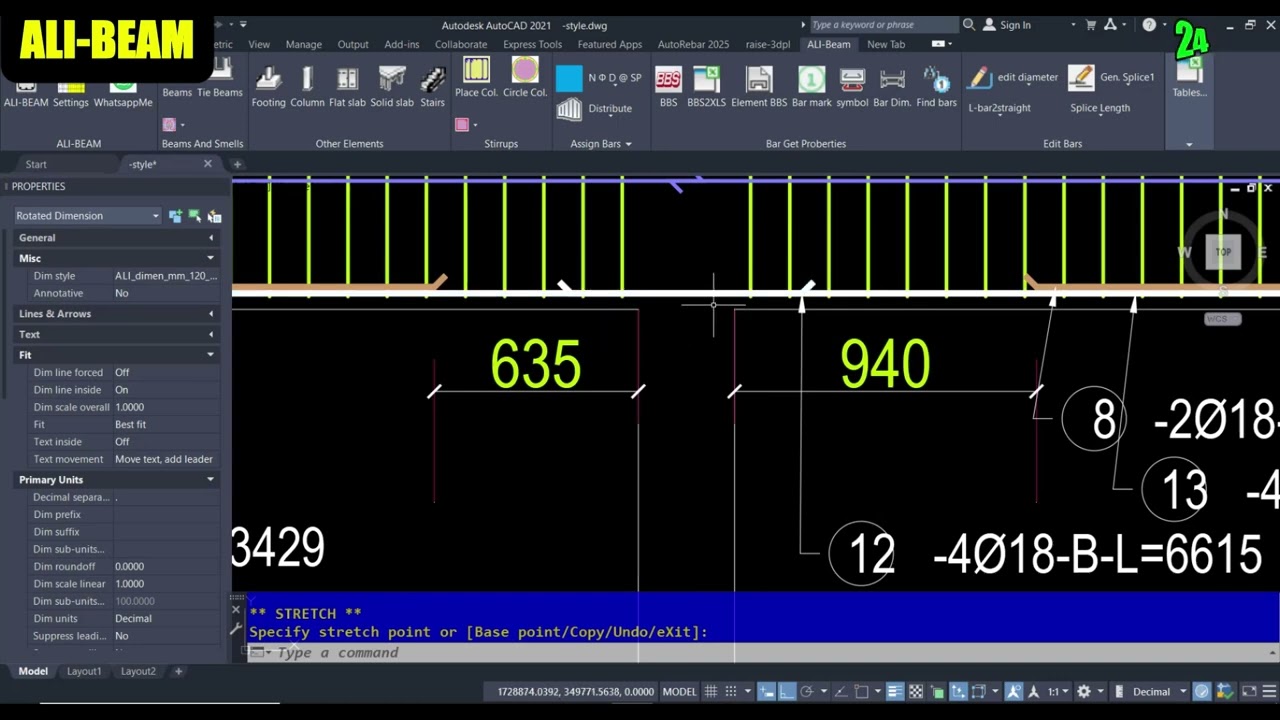
Task: Toggle snap mode dots in status bar
Action: pos(731,691)
